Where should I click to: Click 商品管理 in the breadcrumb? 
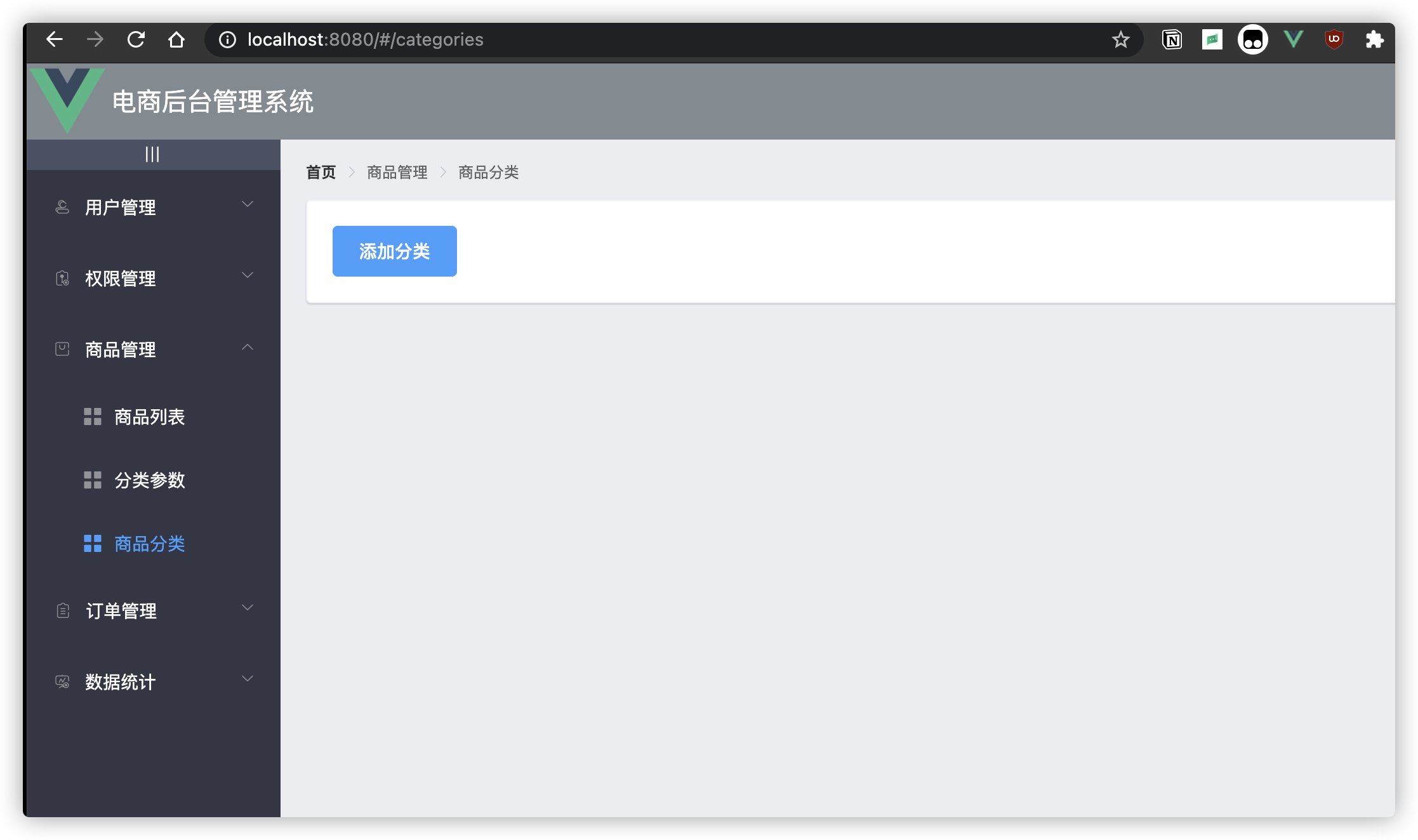[x=397, y=172]
